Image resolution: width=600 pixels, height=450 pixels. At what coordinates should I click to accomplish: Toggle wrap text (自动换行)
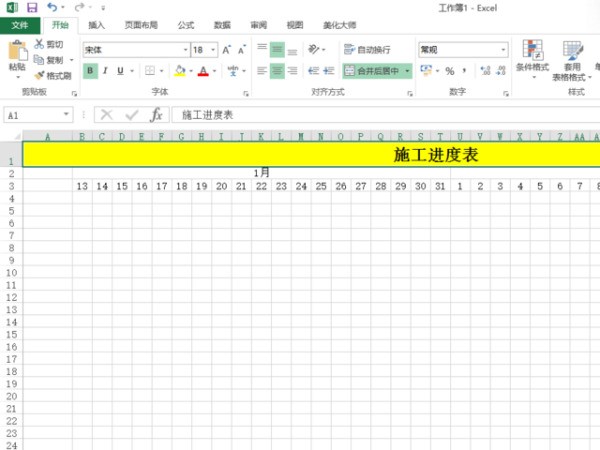366,49
